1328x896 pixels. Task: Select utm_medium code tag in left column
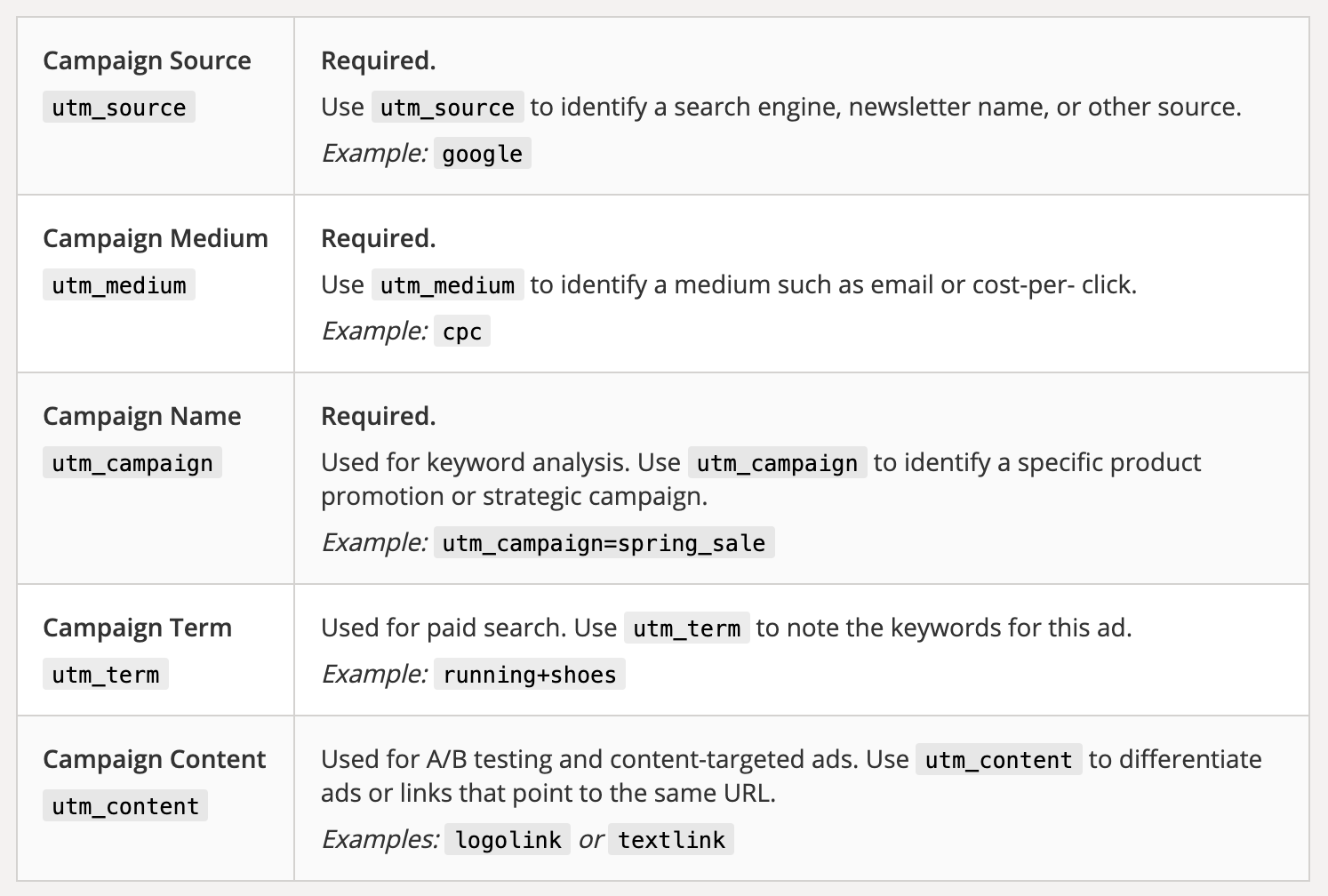(119, 285)
